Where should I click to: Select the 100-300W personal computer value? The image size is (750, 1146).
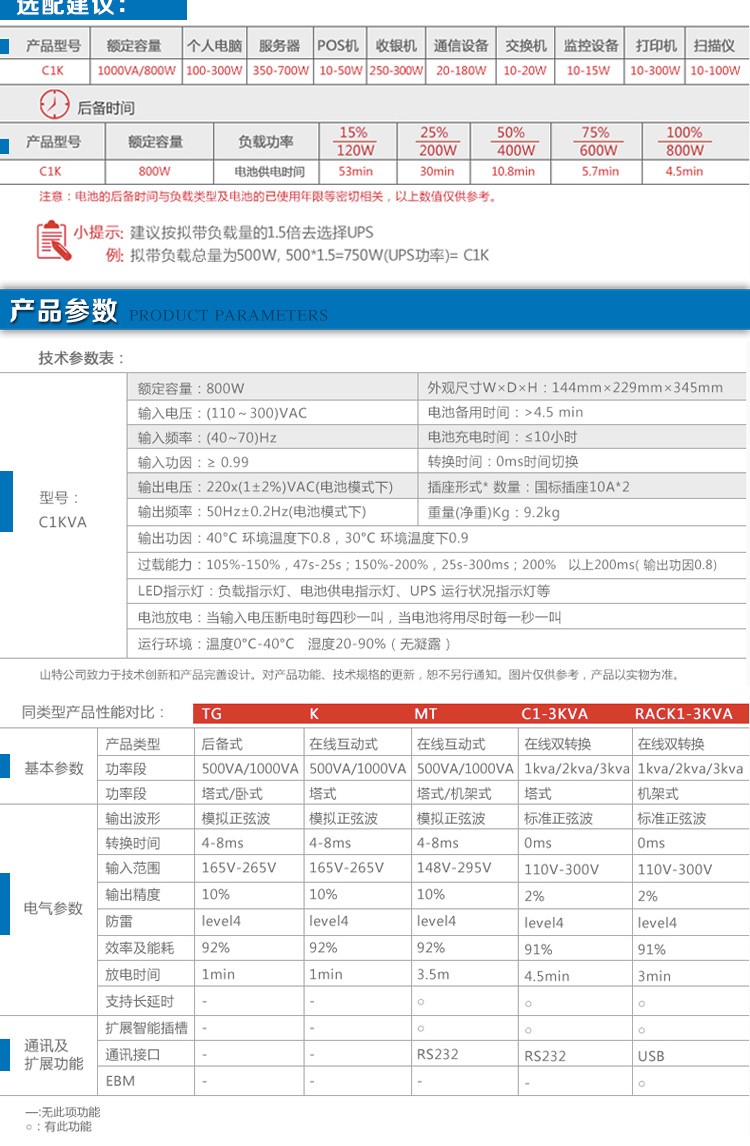214,71
